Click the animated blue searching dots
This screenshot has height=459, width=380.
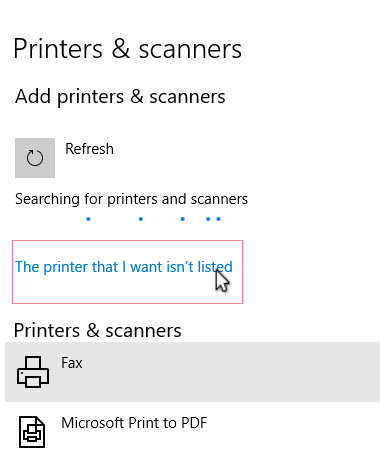click(153, 219)
